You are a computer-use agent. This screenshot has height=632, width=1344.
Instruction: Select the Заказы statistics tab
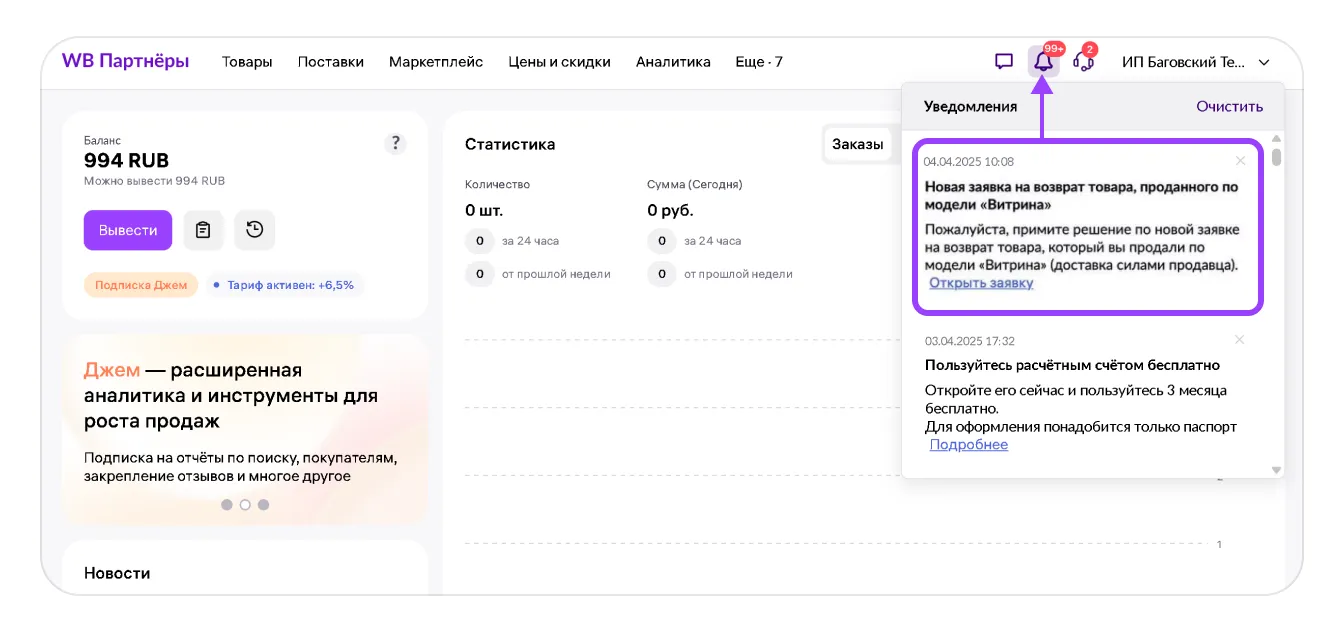857,144
